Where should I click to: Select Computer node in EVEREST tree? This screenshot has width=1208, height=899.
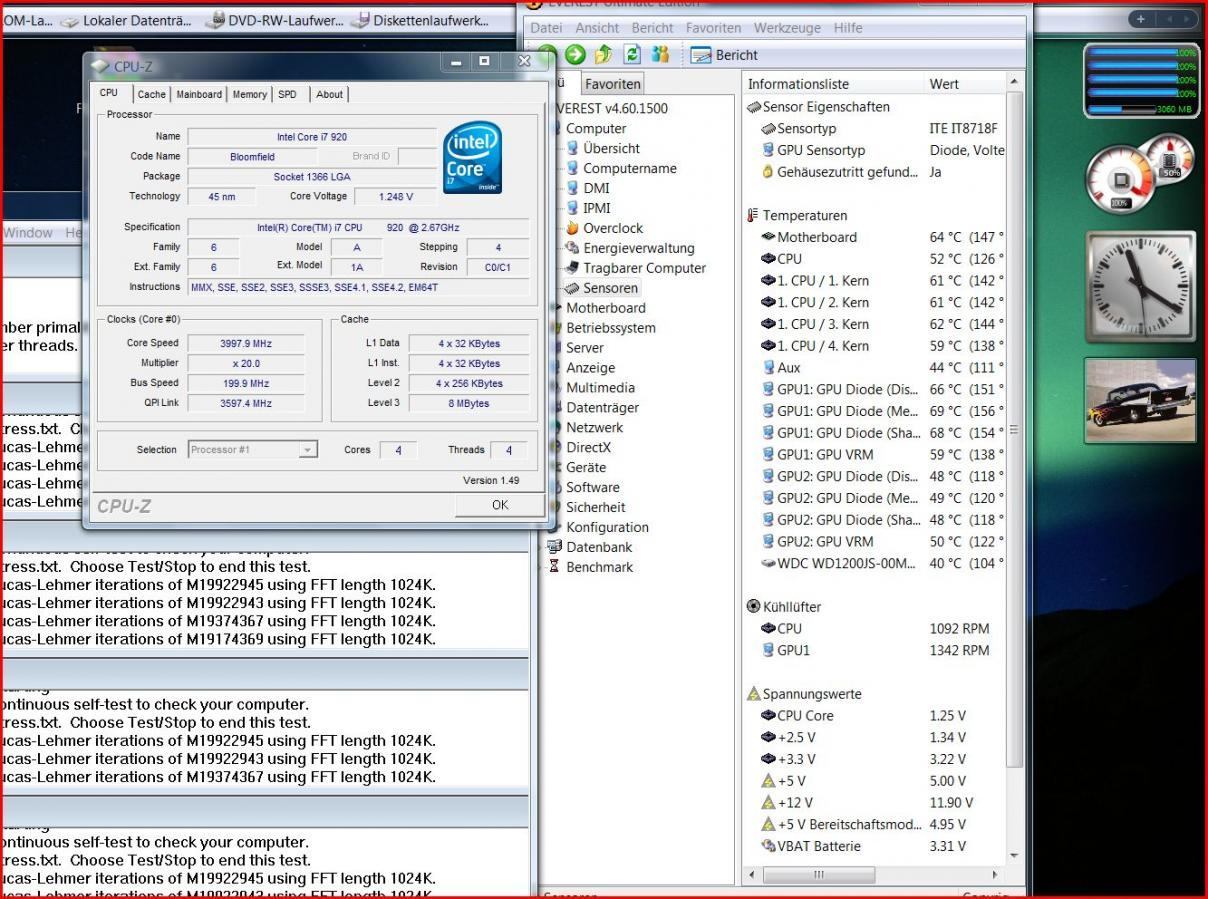click(596, 128)
